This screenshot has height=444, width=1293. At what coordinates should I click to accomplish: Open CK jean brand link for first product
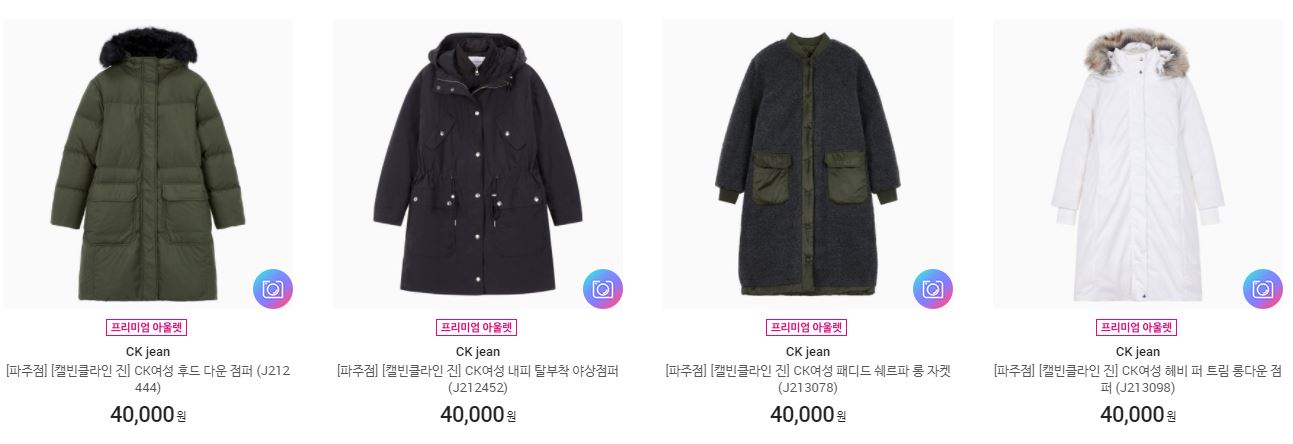coord(148,351)
